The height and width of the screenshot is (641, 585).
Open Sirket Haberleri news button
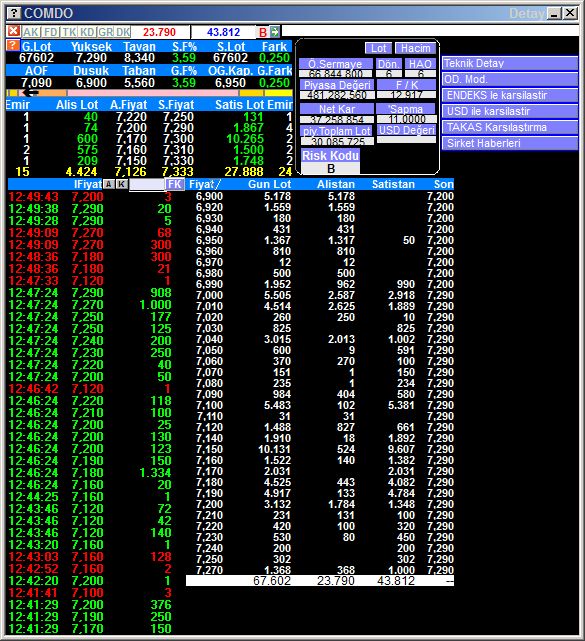pyautogui.click(x=510, y=143)
